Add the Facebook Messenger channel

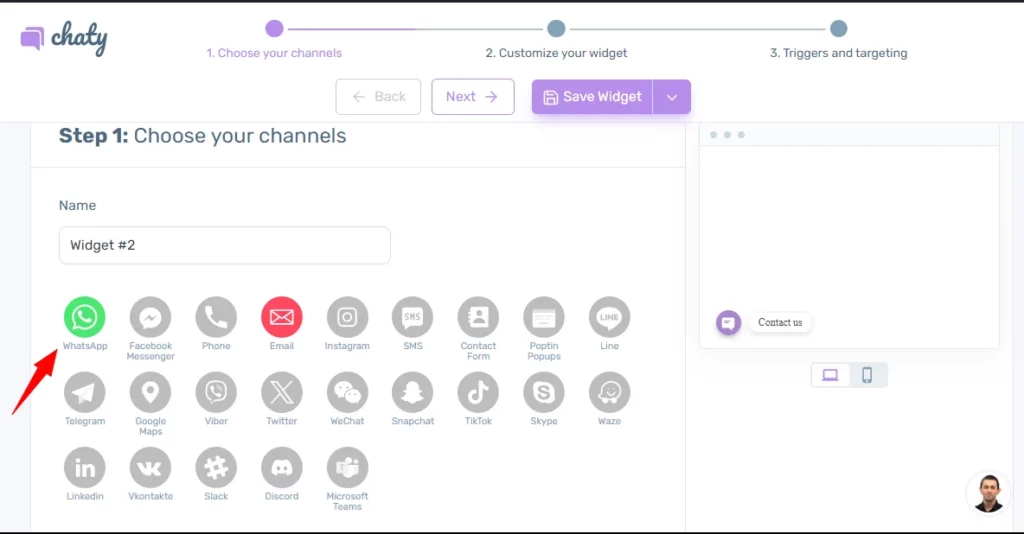tap(150, 317)
